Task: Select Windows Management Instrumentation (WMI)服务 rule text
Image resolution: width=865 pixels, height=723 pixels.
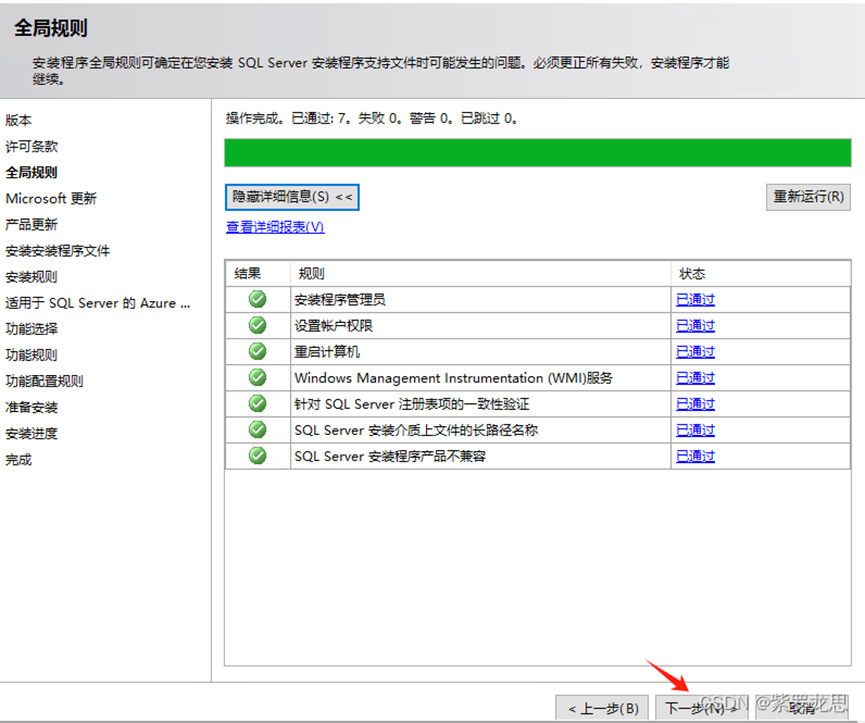Action: click(x=453, y=378)
